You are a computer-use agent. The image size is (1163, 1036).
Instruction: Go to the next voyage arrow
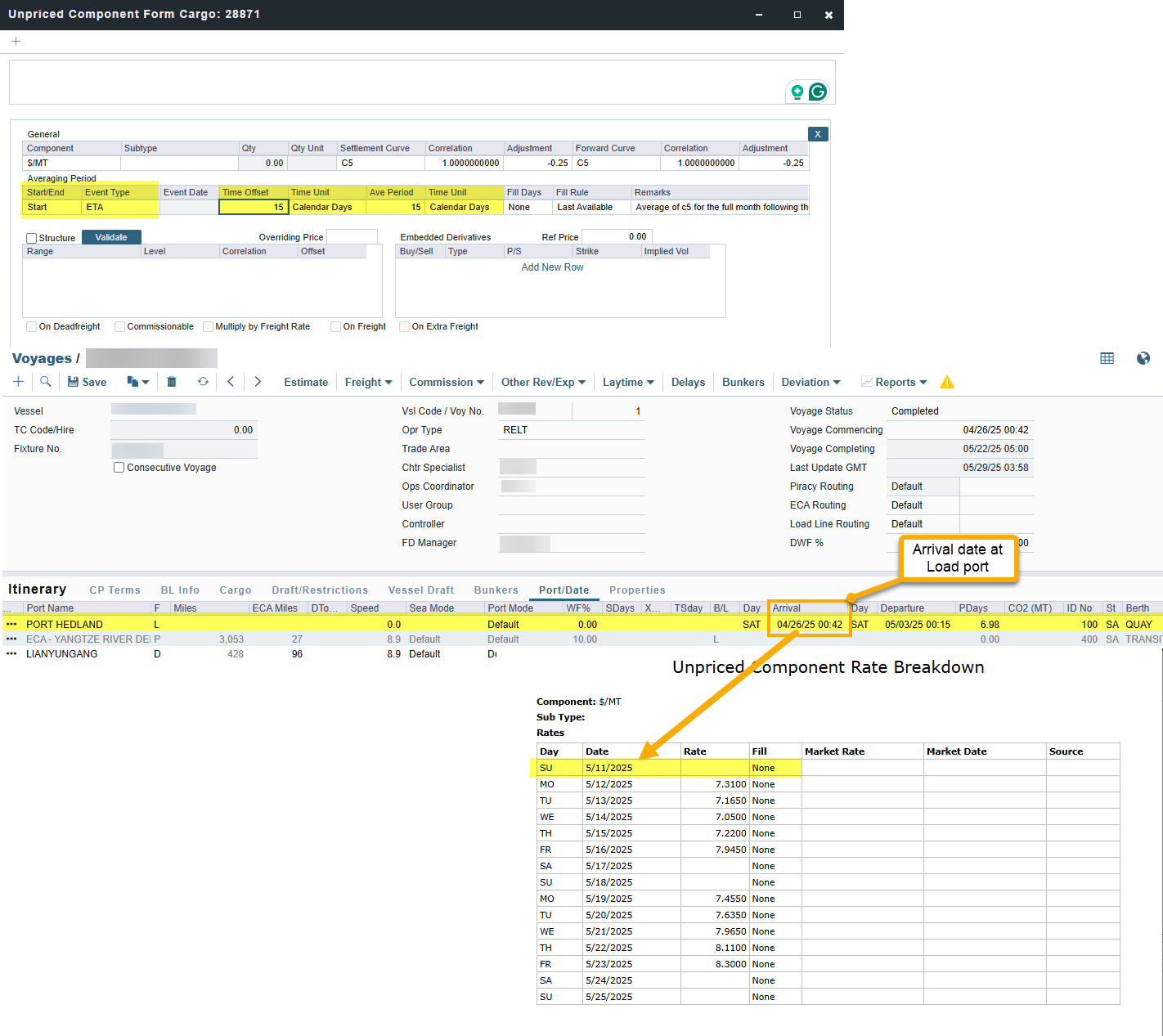coord(258,382)
